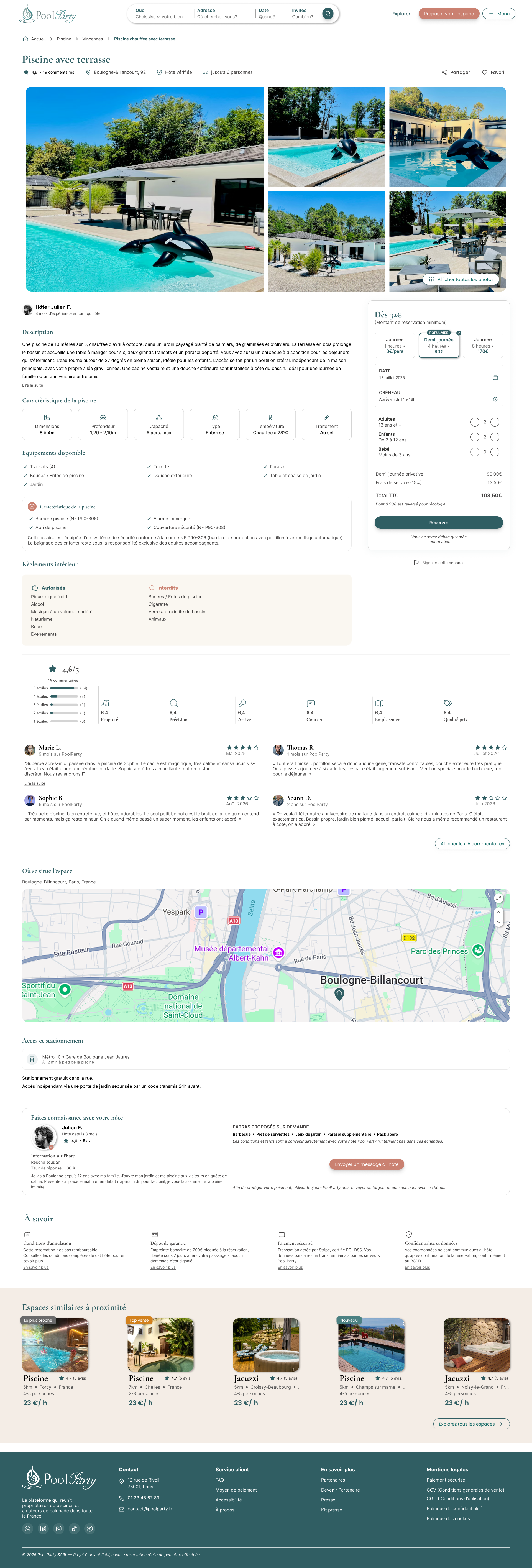Open the 19 commentaires link under title

(x=58, y=72)
